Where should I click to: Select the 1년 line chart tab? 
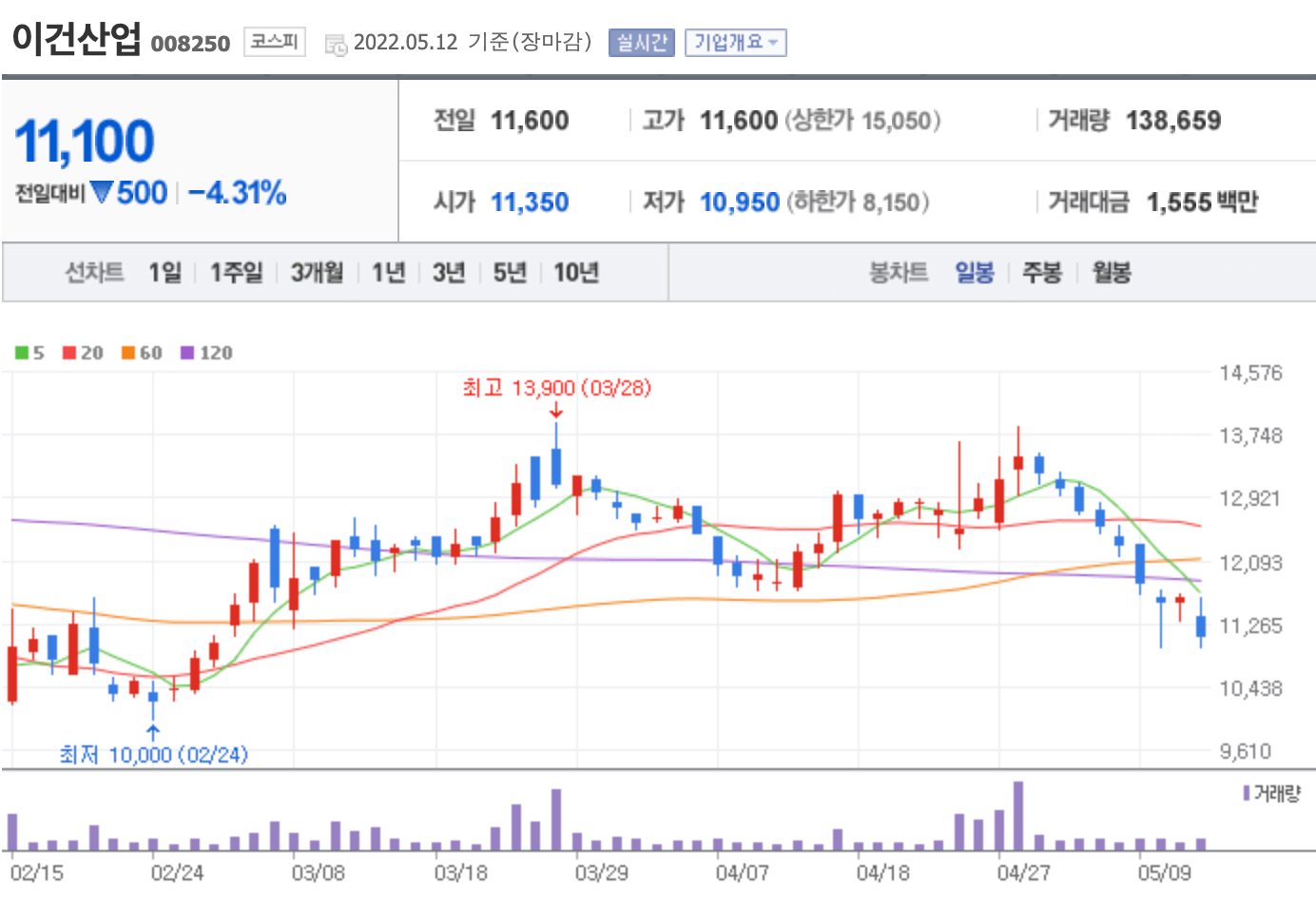click(x=388, y=273)
